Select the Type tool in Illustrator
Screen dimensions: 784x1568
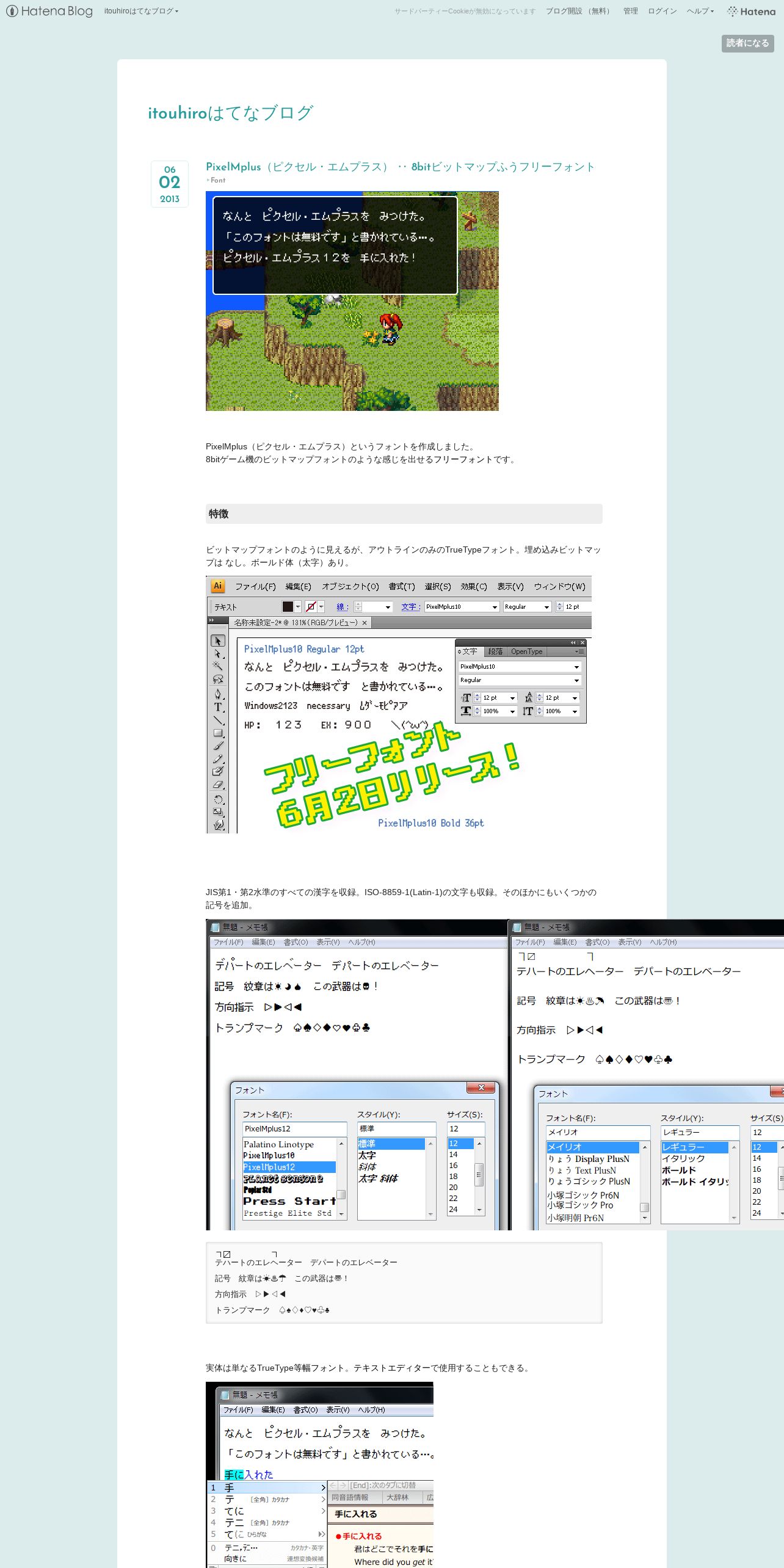(x=218, y=707)
